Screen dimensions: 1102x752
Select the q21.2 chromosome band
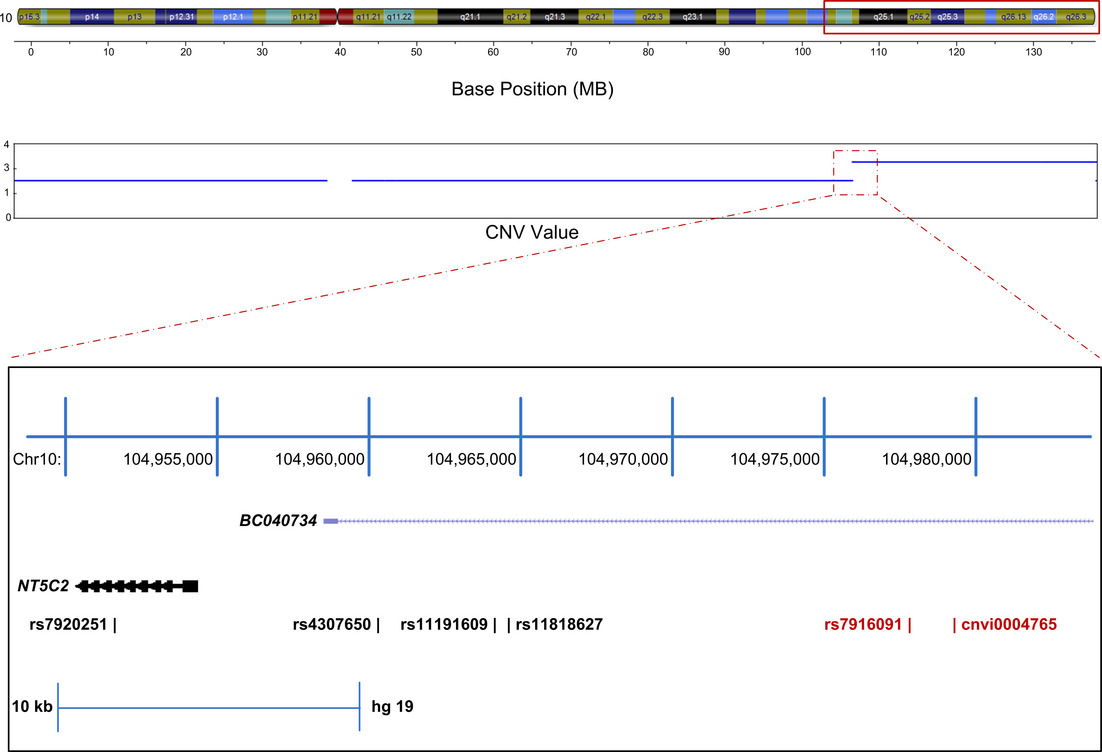pos(517,17)
